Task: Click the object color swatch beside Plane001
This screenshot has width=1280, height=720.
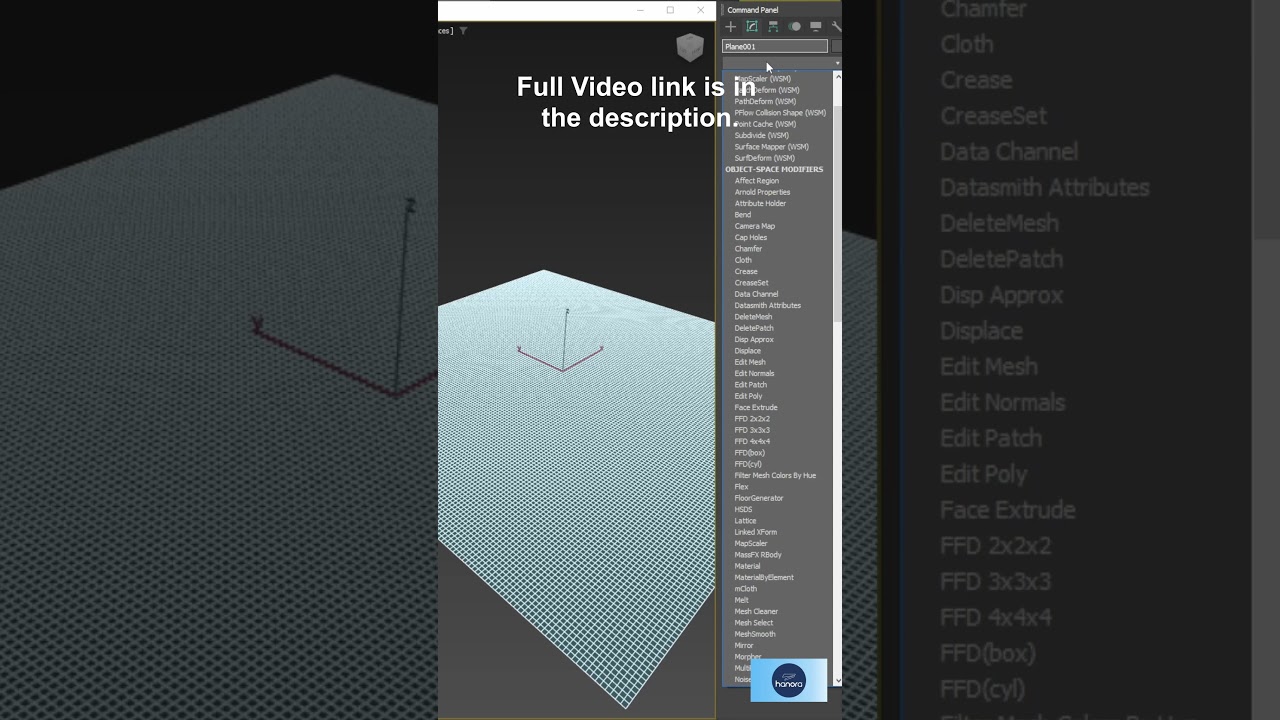Action: point(836,46)
